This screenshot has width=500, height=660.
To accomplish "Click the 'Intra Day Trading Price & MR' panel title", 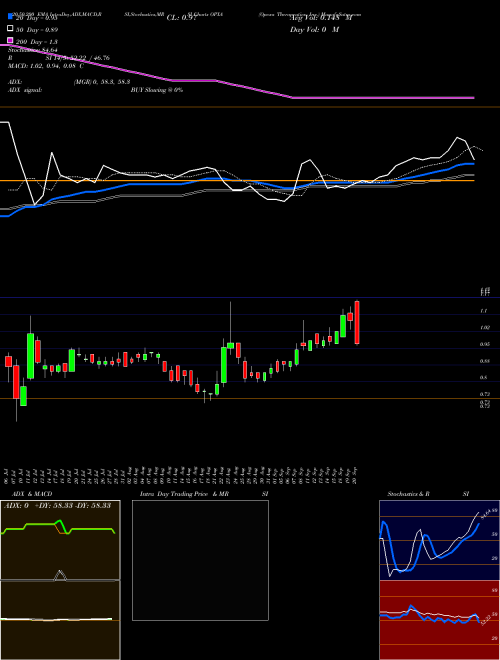I will (x=184, y=494).
